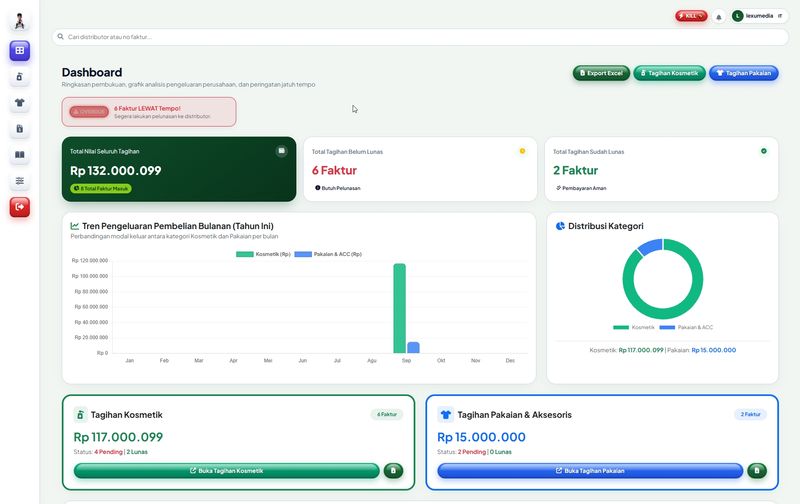The width and height of the screenshot is (800, 504).
Task: Open the cosmetics bottle sidebar icon
Action: point(19,77)
